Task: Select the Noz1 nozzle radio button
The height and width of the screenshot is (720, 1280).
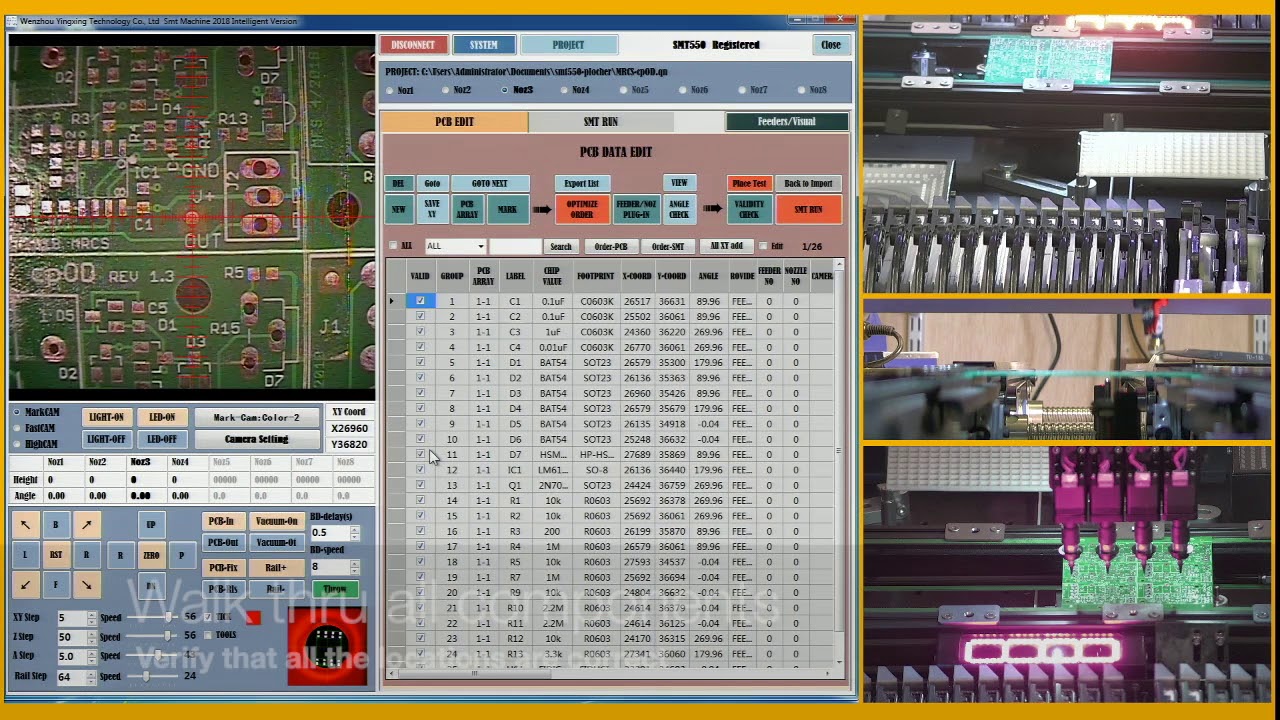Action: tap(390, 90)
